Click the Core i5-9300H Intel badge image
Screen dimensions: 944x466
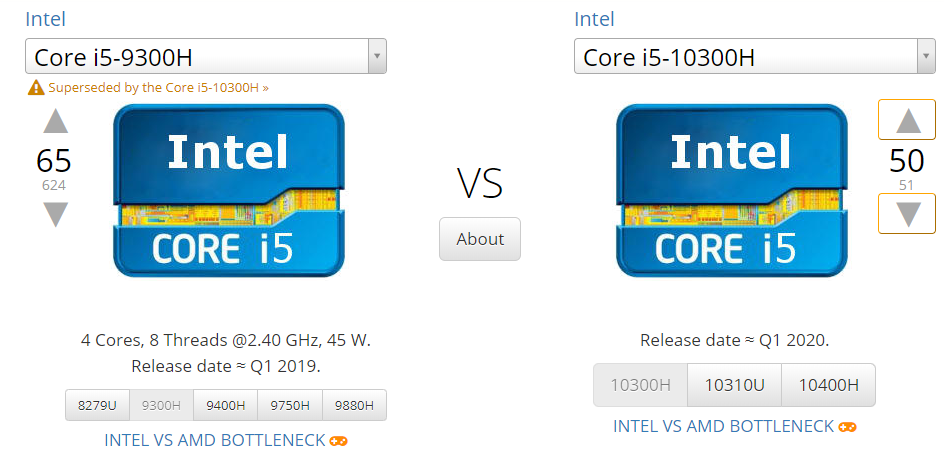tap(229, 190)
